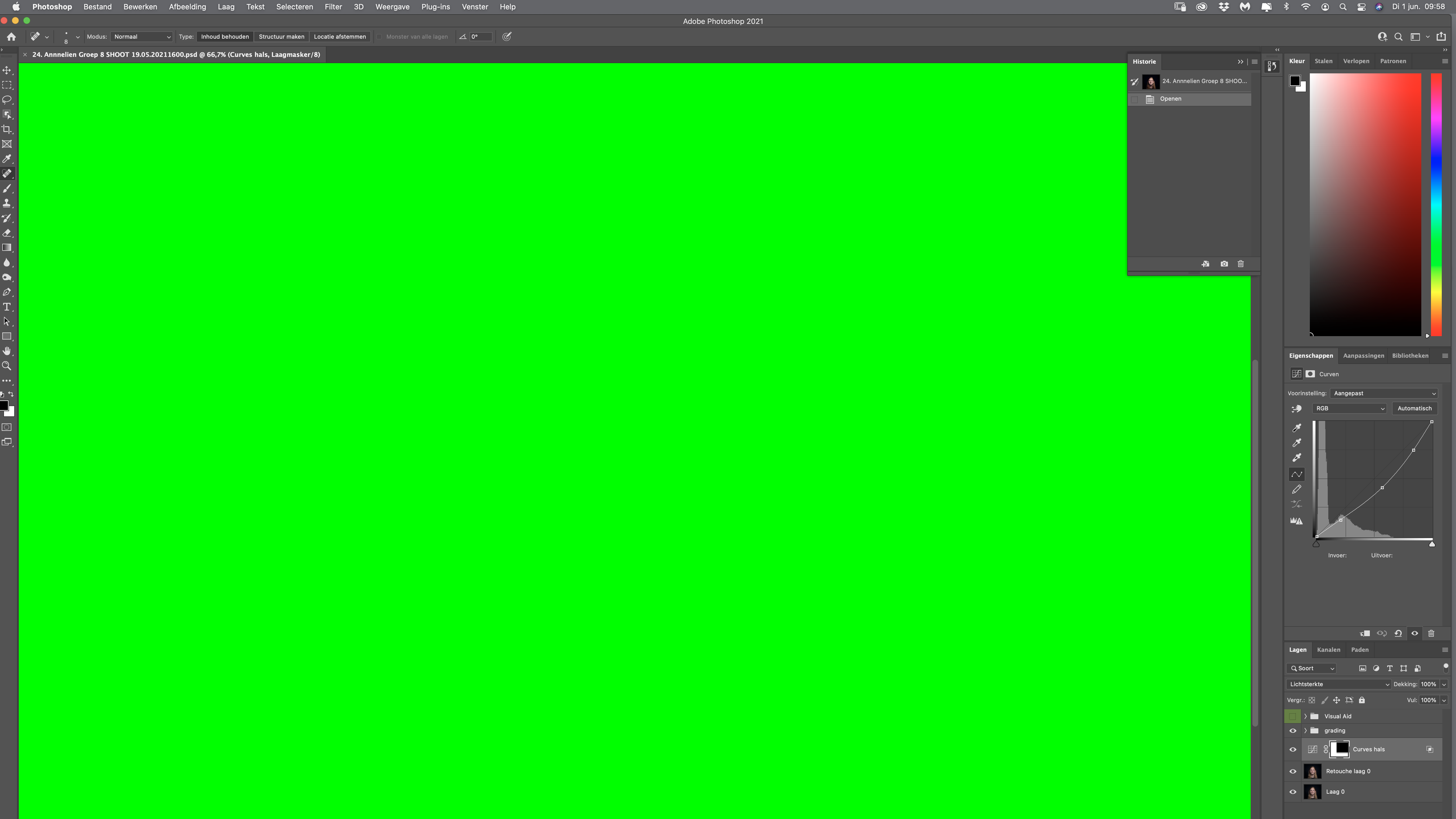Open the RGB channel dropdown in Curves
Image resolution: width=1456 pixels, height=819 pixels.
coord(1349,408)
